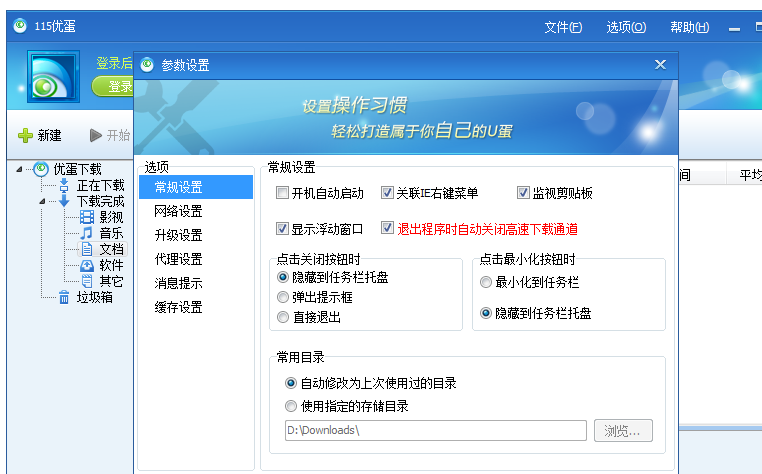Image resolution: width=762 pixels, height=474 pixels.
Task: Collapse the 下载完成 tree node
Action: tap(42, 201)
